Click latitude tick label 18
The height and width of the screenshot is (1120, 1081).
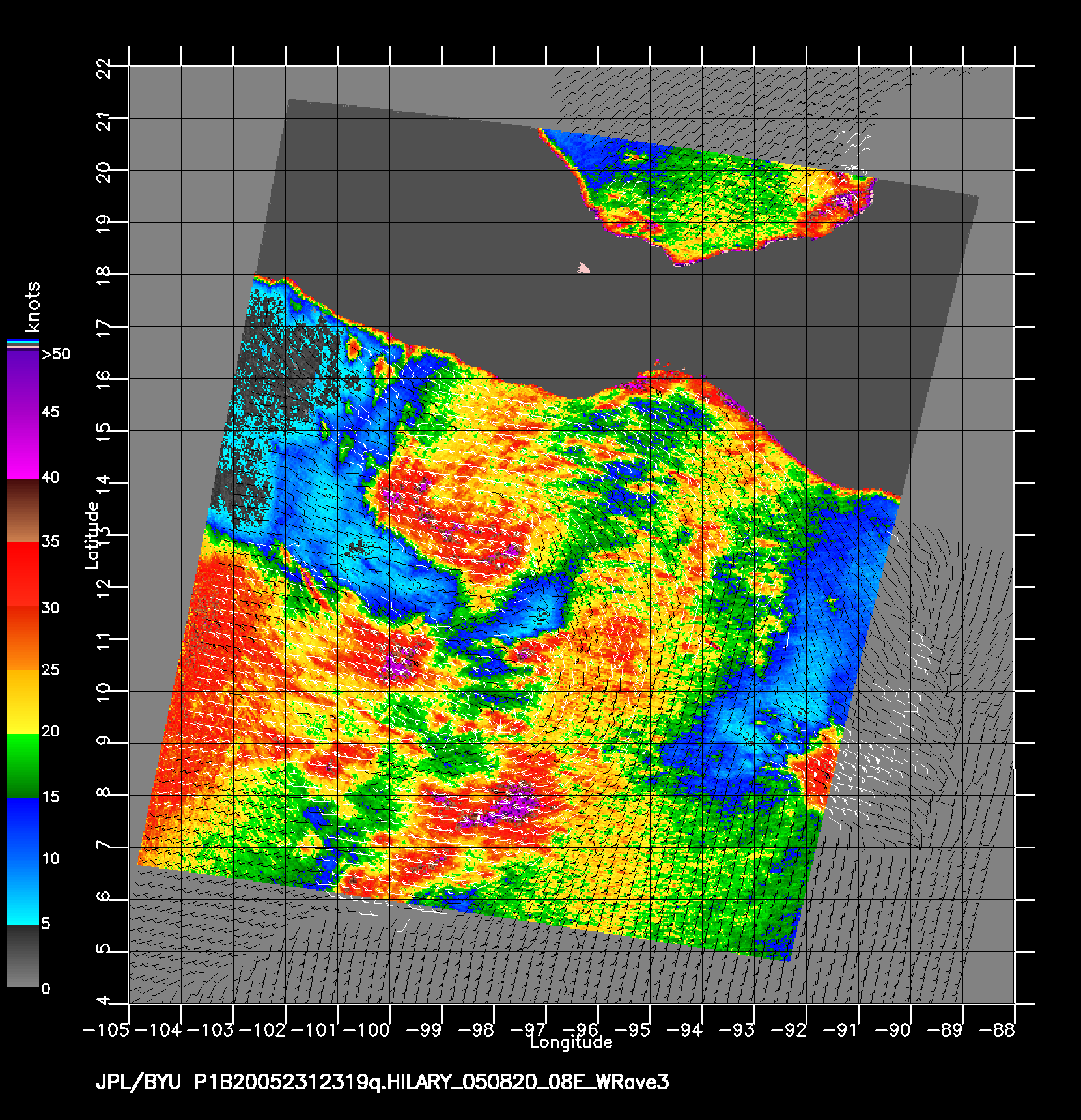(104, 276)
